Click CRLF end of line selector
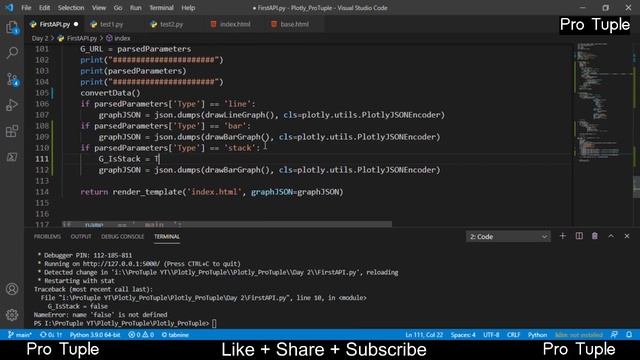Image resolution: width=640 pixels, height=360 pixels. click(x=513, y=335)
